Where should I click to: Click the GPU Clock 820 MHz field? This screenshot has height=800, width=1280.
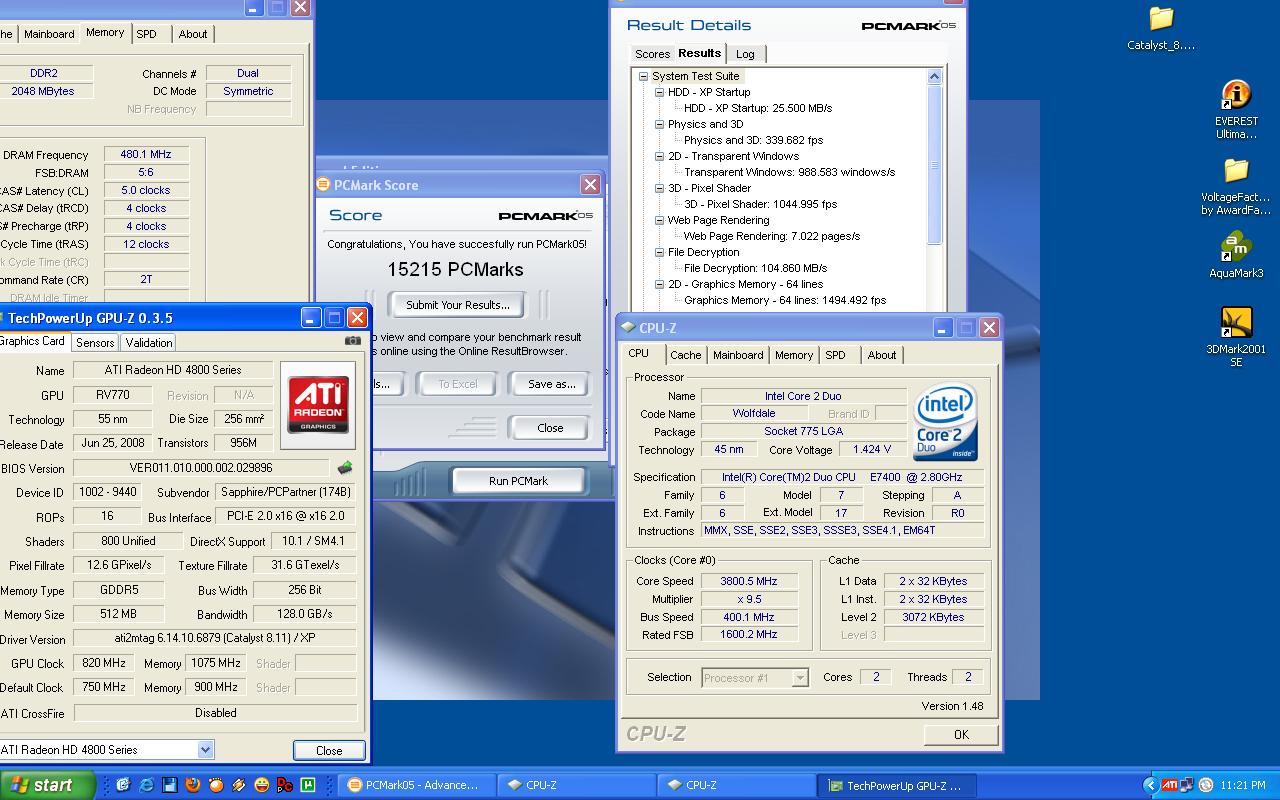102,663
